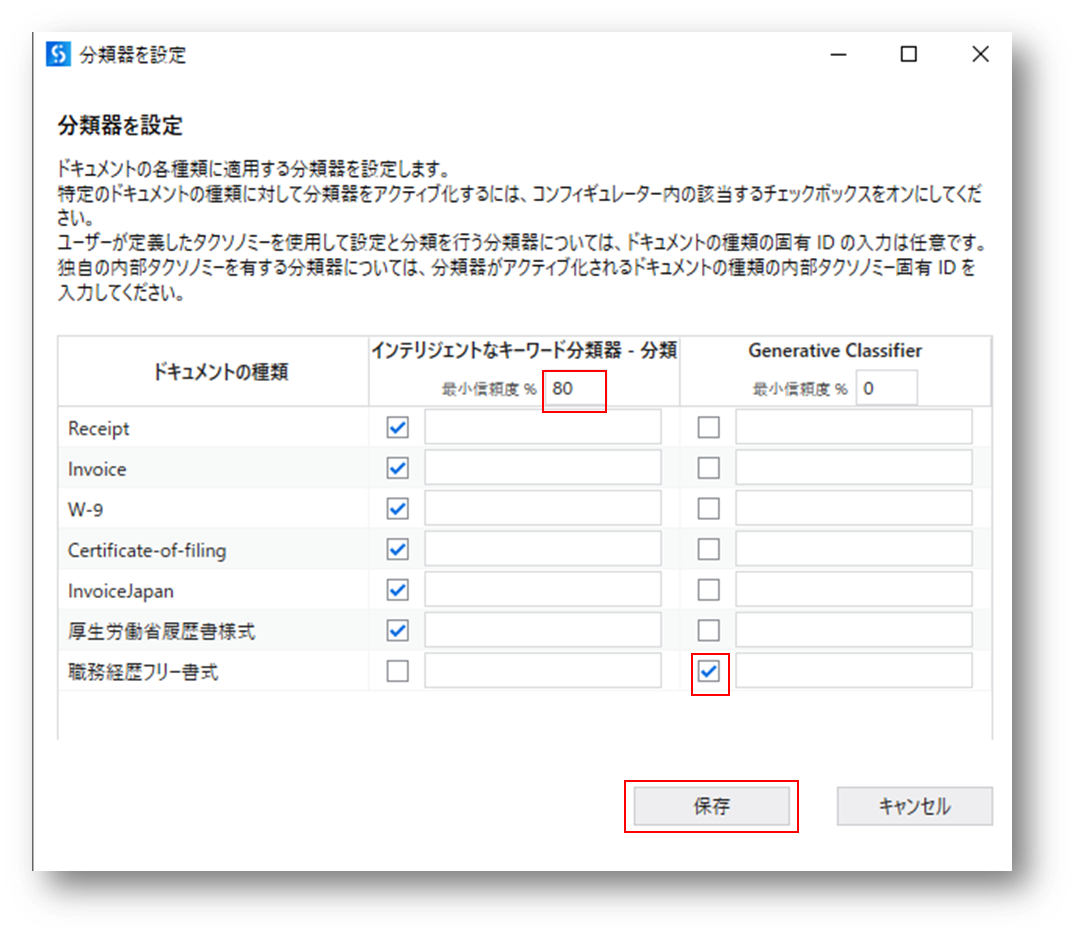Select the 職務経歴フリー書式 row label
Viewport: 1077px width, 936px height.
tap(143, 672)
